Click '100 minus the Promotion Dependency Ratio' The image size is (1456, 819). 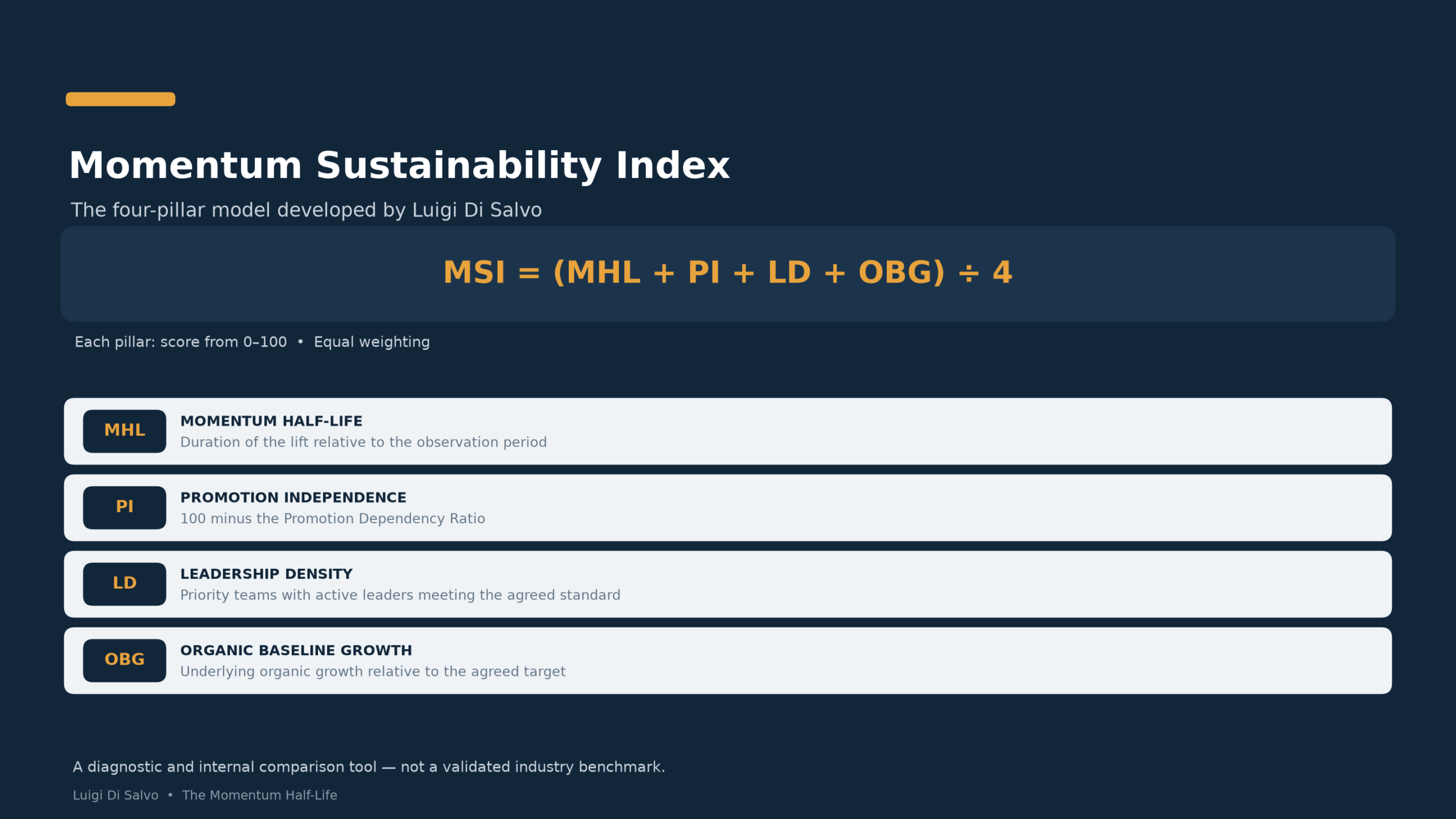(333, 519)
